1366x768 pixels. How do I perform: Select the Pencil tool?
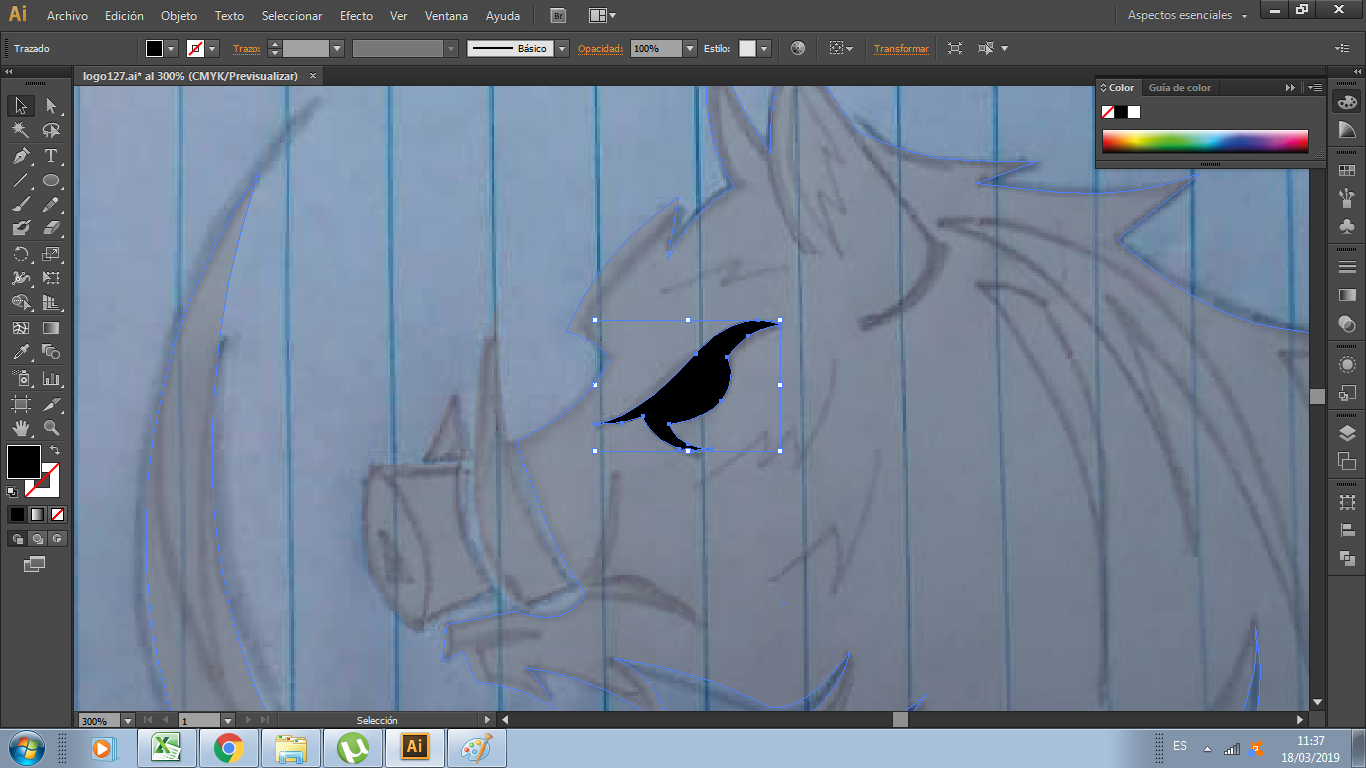[51, 205]
